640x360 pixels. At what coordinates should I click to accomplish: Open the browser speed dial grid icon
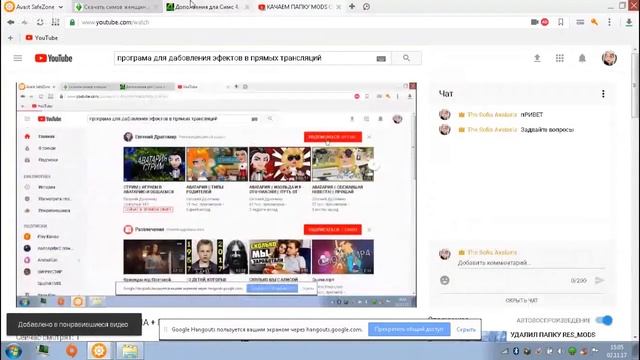pyautogui.click(x=55, y=22)
